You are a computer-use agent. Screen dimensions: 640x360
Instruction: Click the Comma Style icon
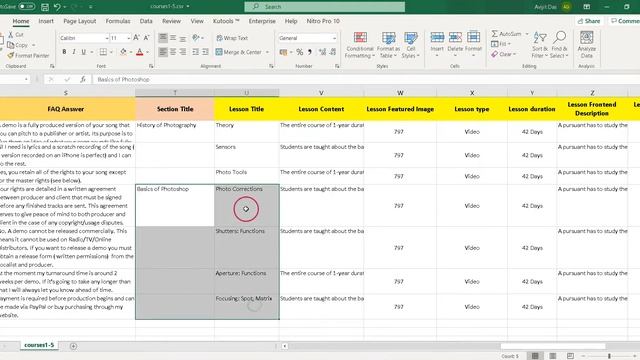(x=310, y=52)
